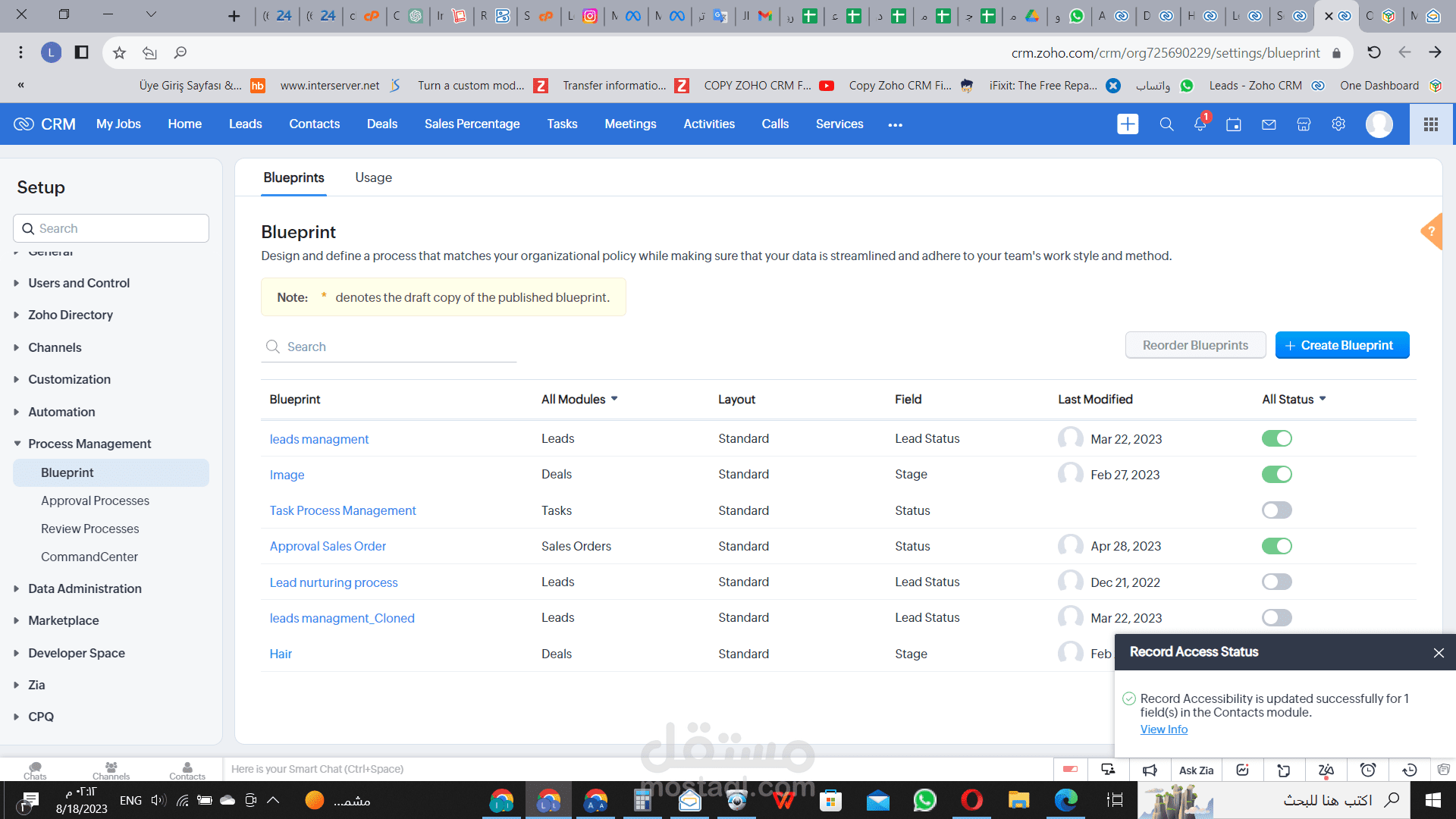Viewport: 1456px width, 819px height.
Task: Enable the Task Process Management toggle
Action: [1276, 510]
